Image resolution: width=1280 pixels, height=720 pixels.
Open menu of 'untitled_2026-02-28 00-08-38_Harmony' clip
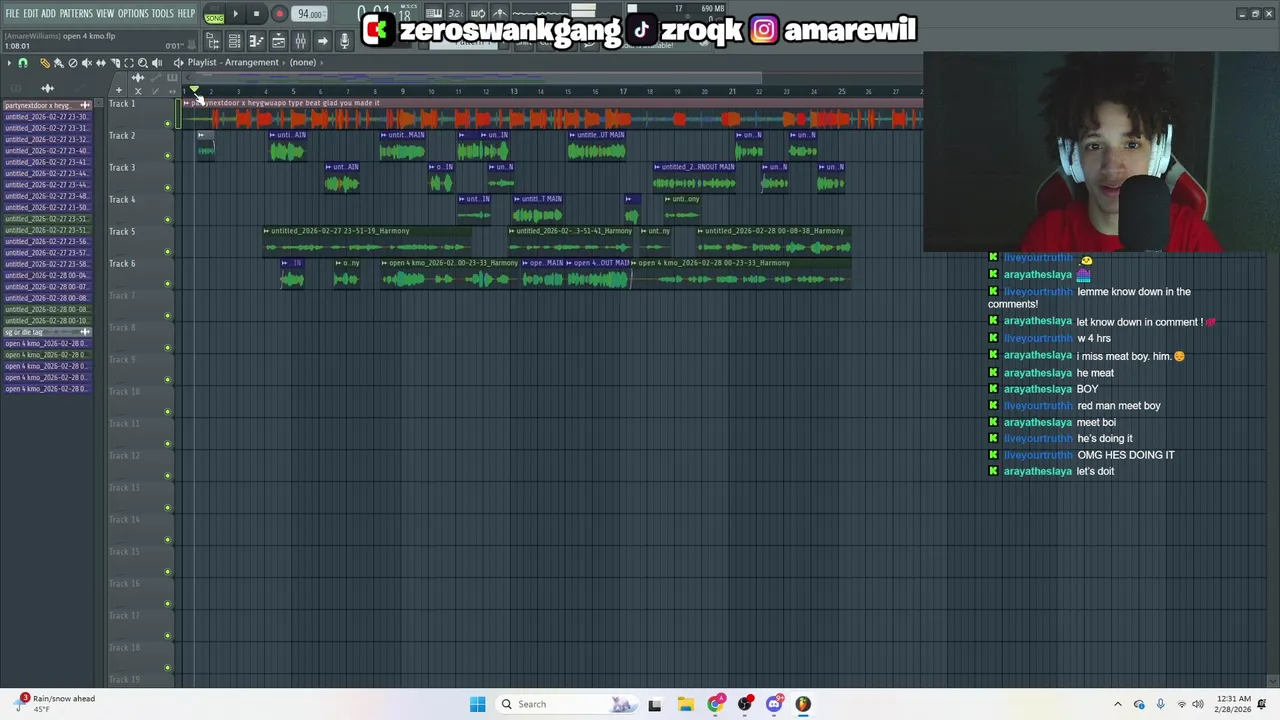coord(700,231)
